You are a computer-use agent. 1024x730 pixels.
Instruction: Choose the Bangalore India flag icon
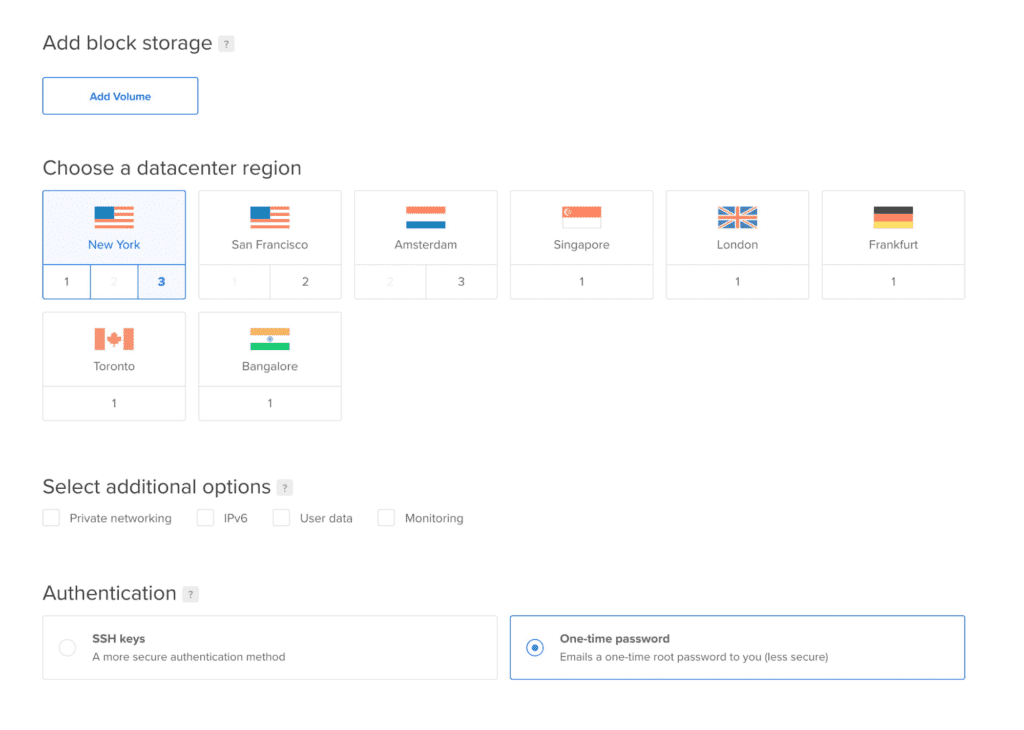point(270,339)
